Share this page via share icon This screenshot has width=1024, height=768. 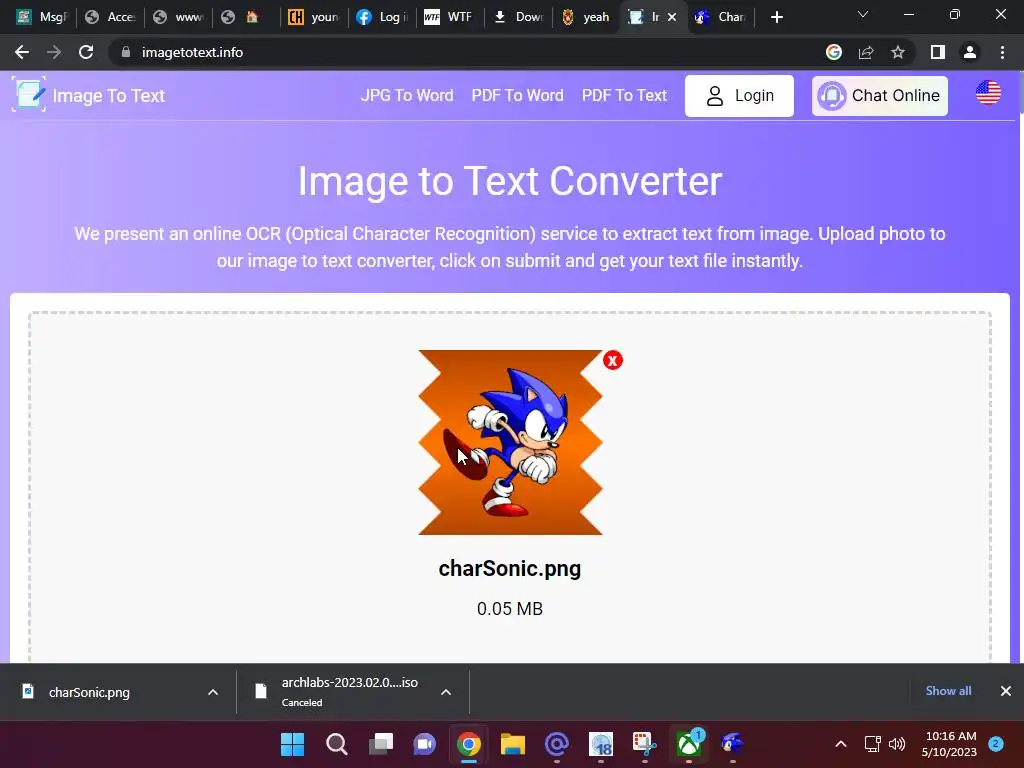click(x=866, y=52)
